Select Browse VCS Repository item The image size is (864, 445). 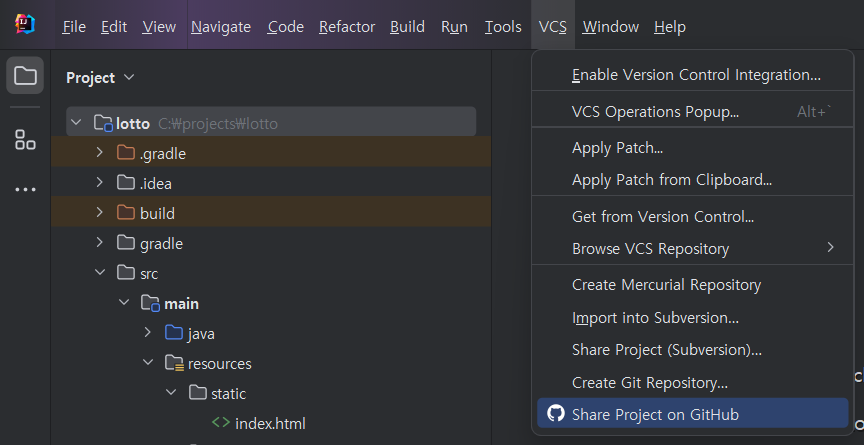693,248
